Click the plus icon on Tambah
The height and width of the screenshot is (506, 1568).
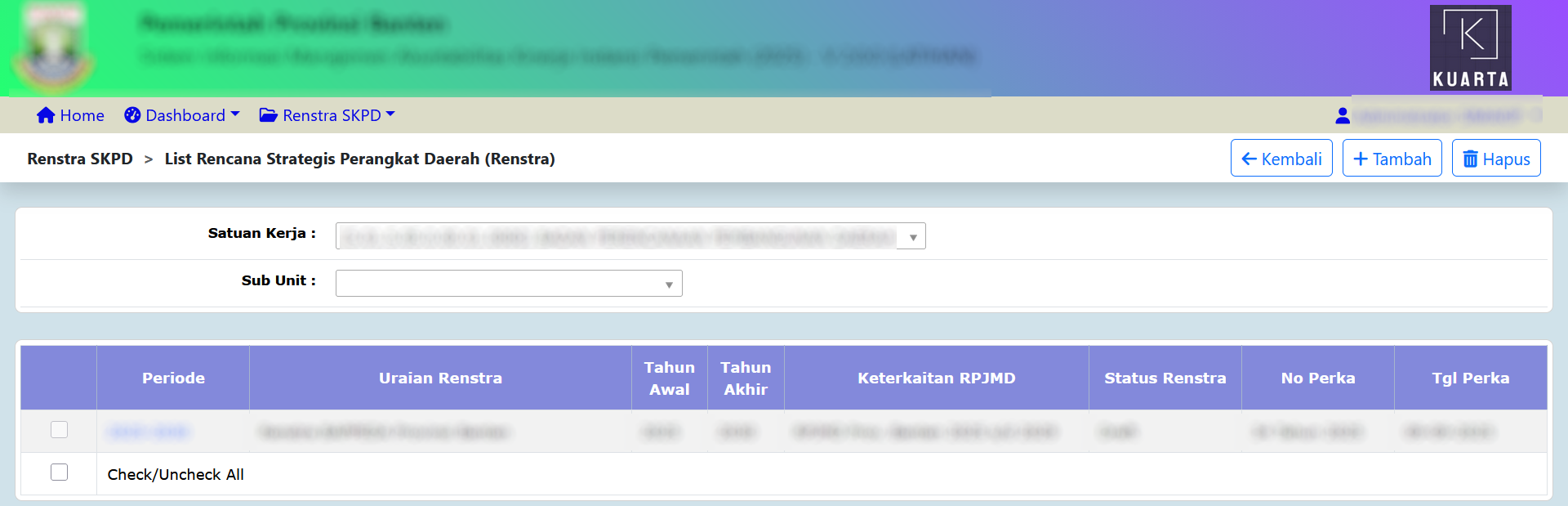pyautogui.click(x=1360, y=159)
